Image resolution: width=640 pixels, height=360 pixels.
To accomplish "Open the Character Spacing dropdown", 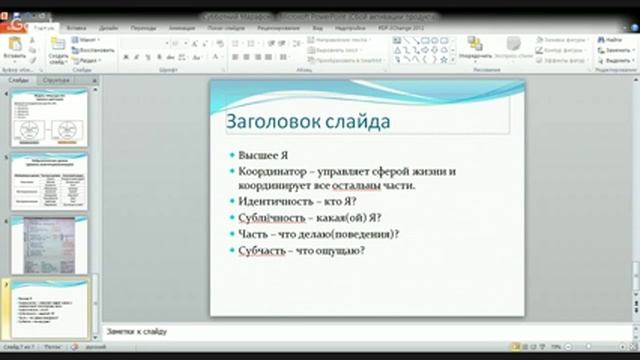I will click(x=183, y=57).
